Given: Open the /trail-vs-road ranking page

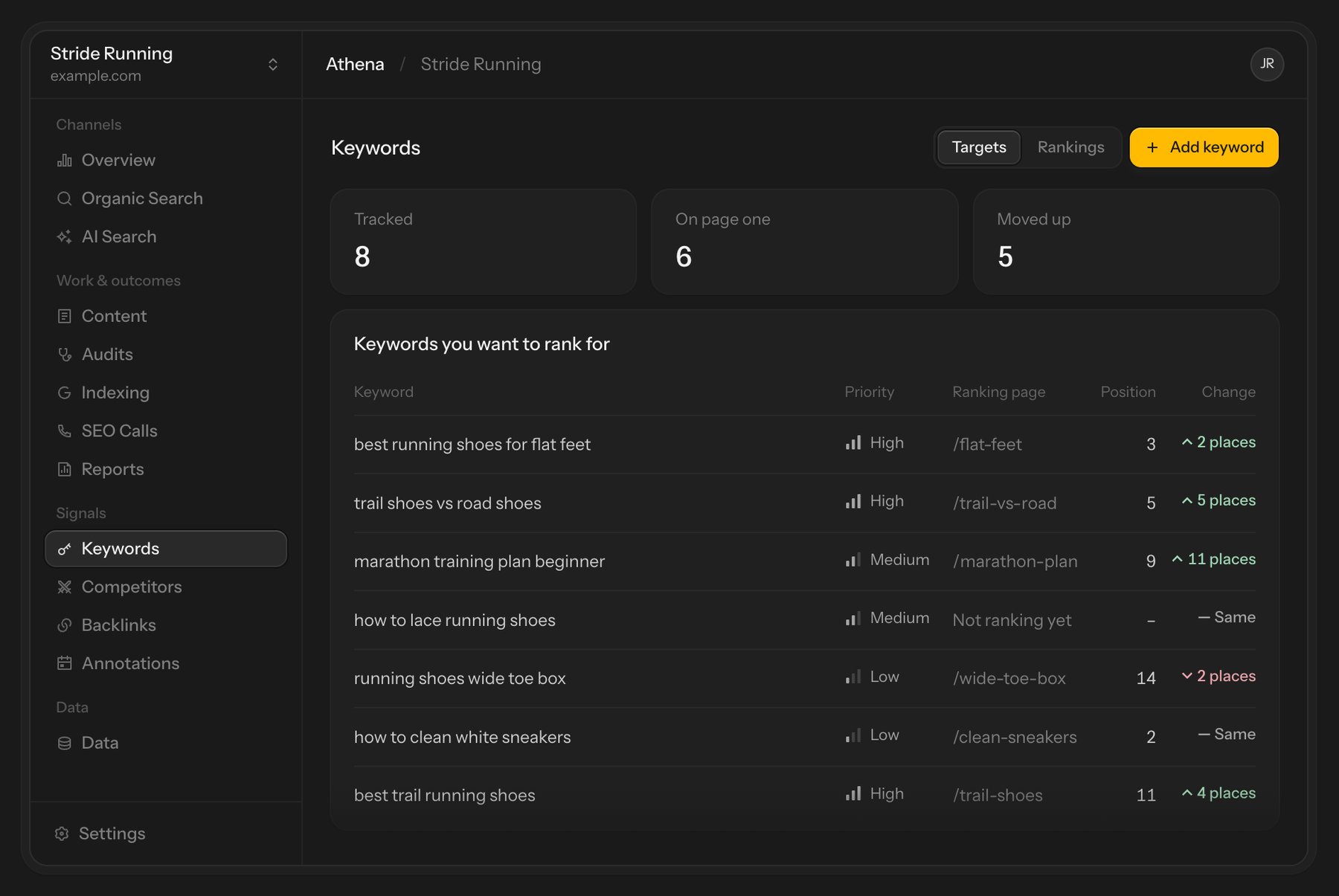Looking at the screenshot, I should pyautogui.click(x=1004, y=503).
